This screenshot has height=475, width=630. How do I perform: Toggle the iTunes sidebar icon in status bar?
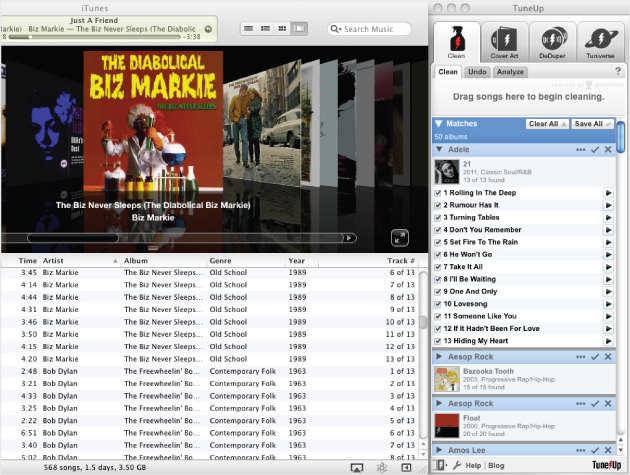(406, 467)
